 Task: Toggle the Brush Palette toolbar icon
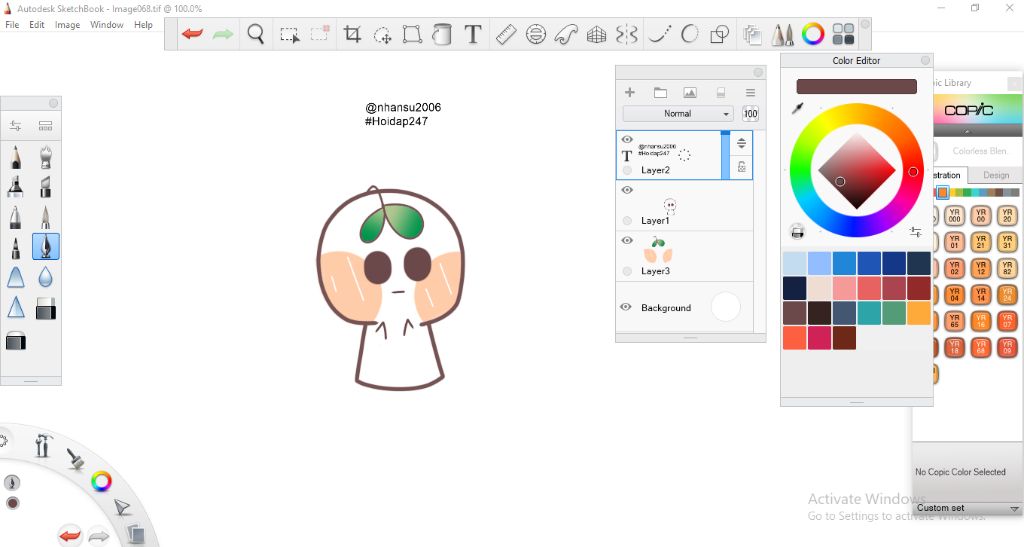[x=782, y=34]
